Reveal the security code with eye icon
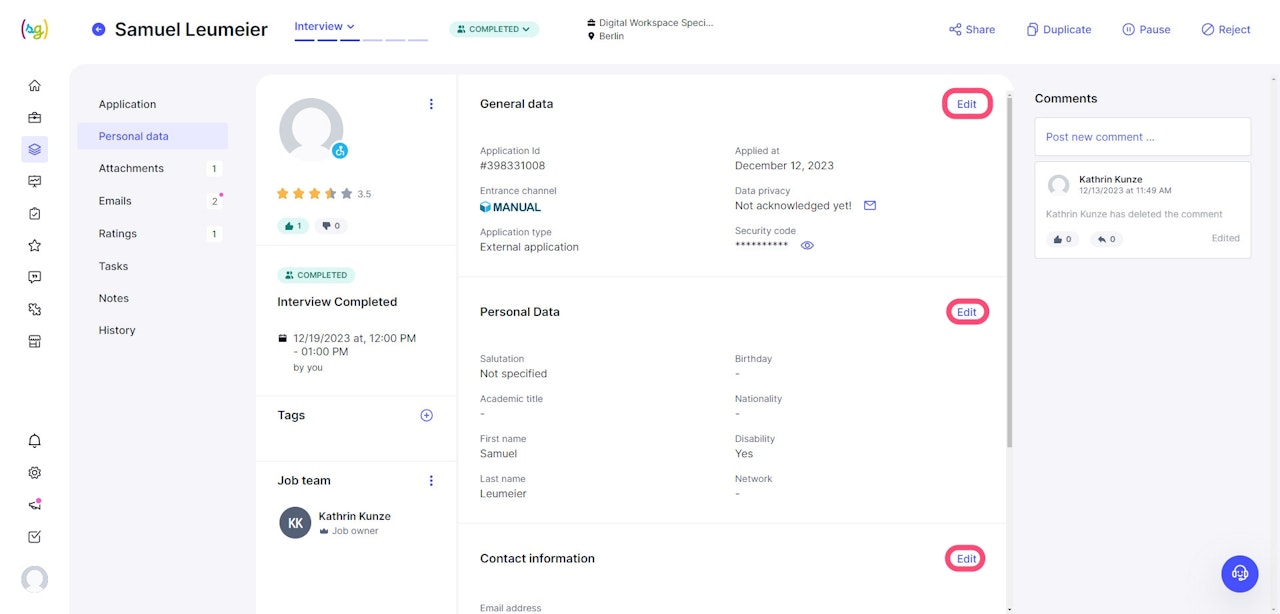 (x=807, y=245)
